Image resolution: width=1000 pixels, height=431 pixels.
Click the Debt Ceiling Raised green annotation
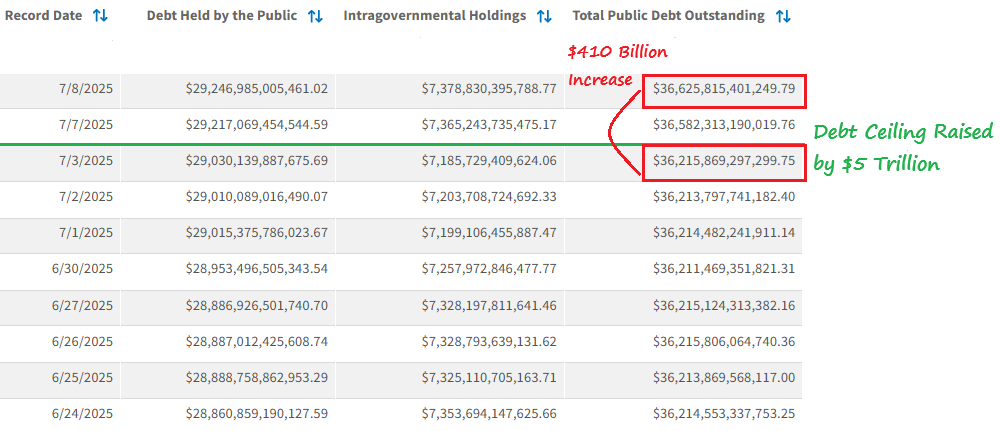pyautogui.click(x=903, y=148)
